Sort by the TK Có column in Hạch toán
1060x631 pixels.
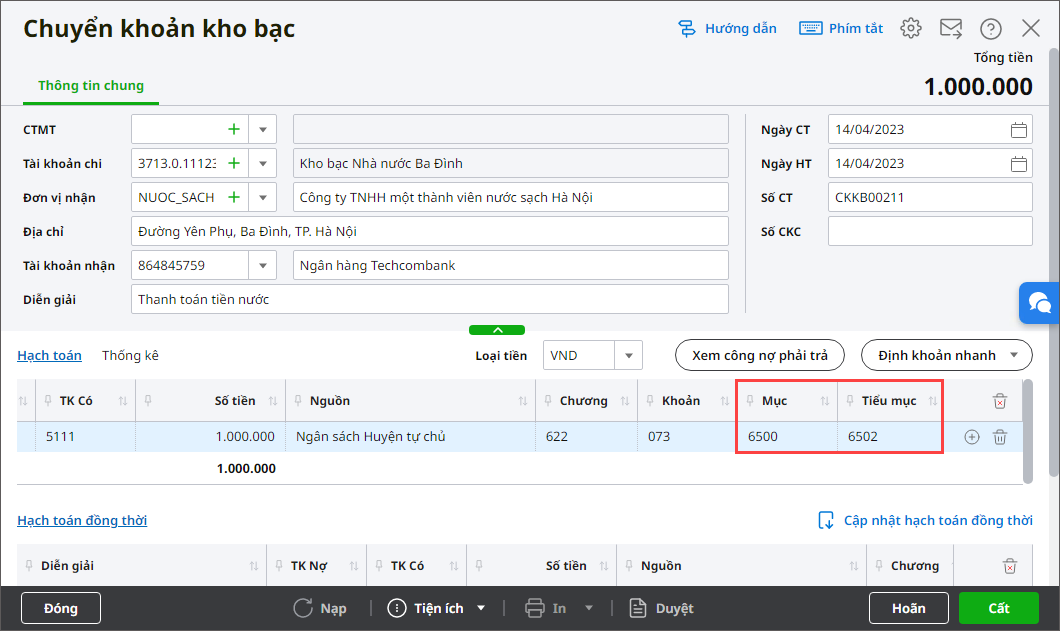(123, 401)
